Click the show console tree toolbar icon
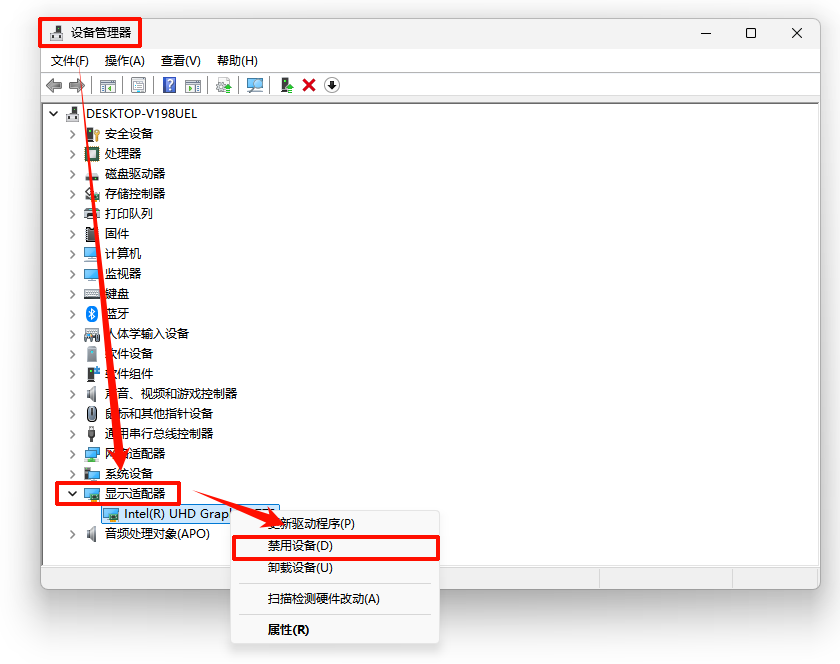 [109, 85]
